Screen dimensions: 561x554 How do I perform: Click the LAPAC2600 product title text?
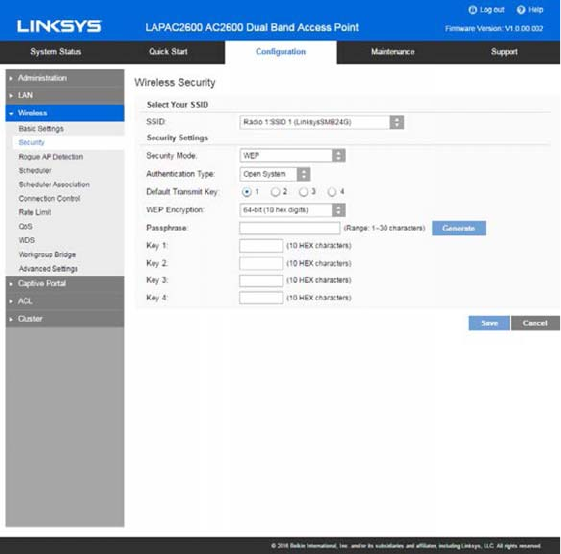(252, 28)
